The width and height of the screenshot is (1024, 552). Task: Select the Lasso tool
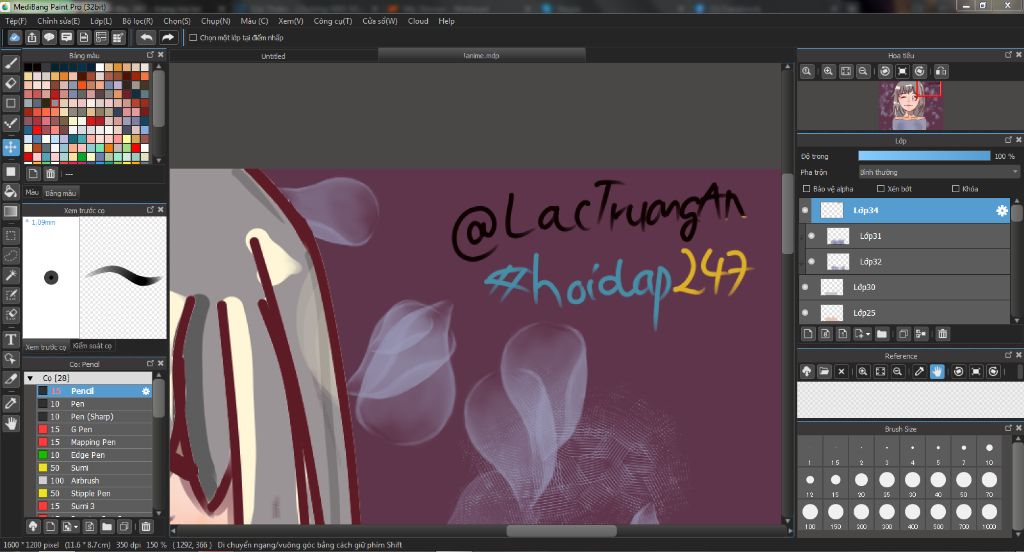tap(10, 255)
